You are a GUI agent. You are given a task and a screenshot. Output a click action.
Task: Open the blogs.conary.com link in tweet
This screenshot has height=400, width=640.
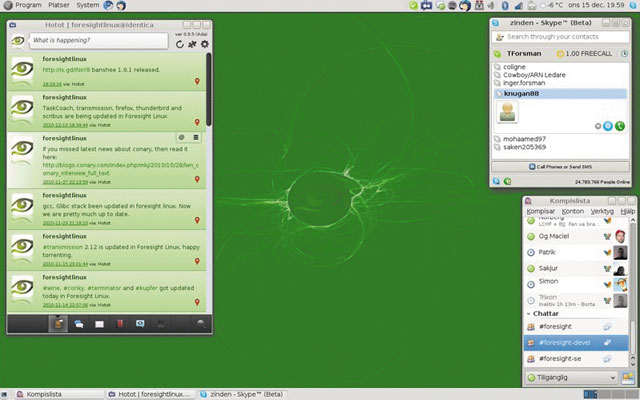tap(120, 169)
